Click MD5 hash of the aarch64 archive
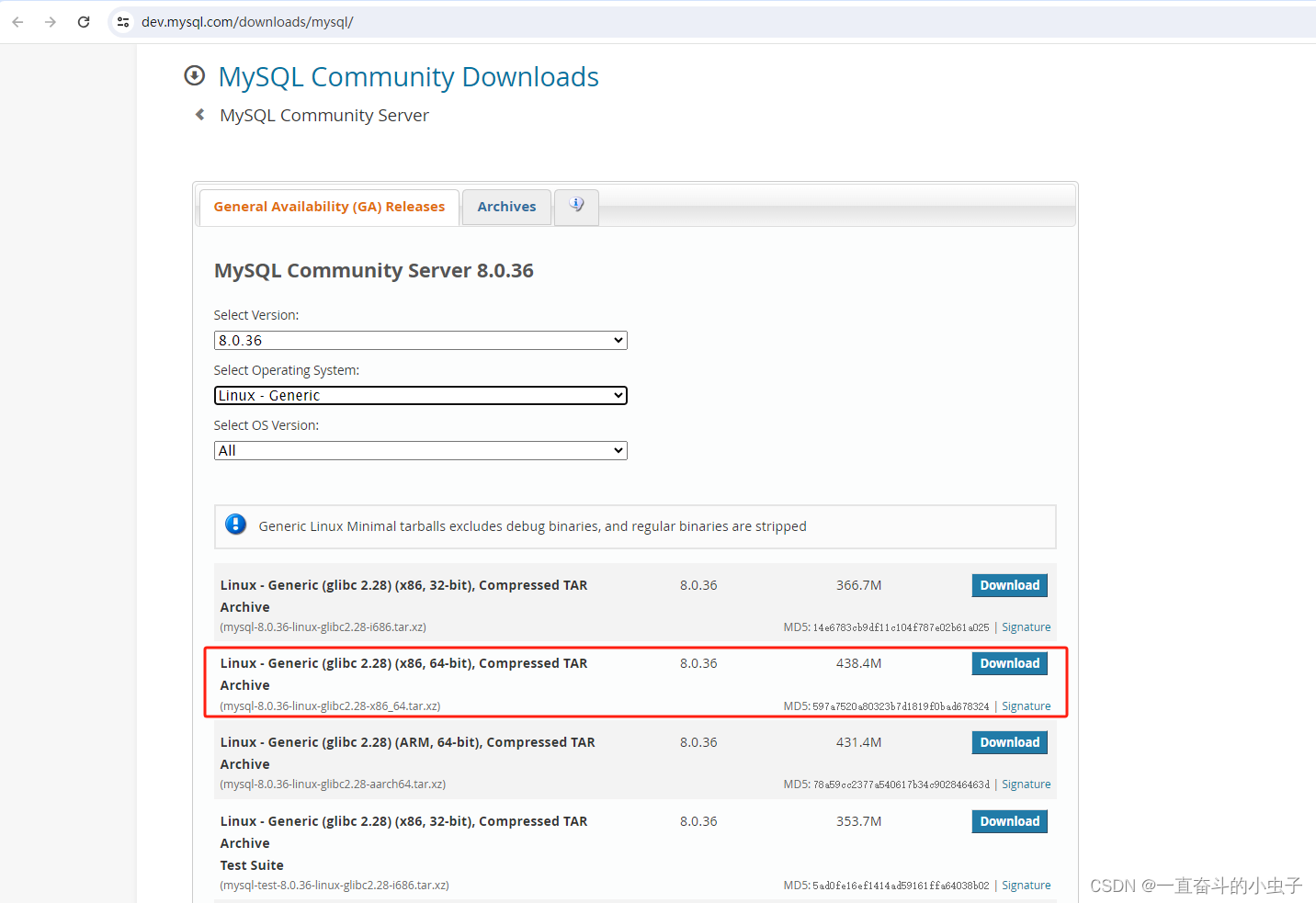 click(x=901, y=784)
